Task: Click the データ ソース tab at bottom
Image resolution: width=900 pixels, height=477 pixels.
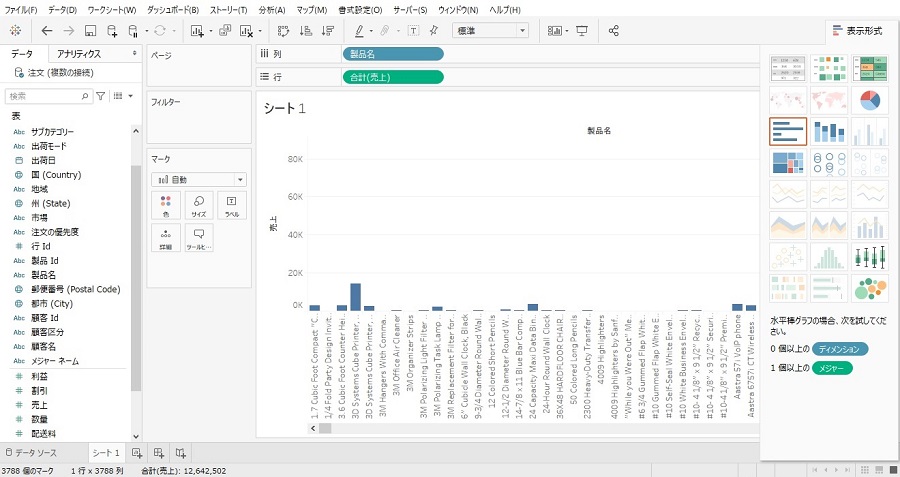Action: (x=35, y=453)
